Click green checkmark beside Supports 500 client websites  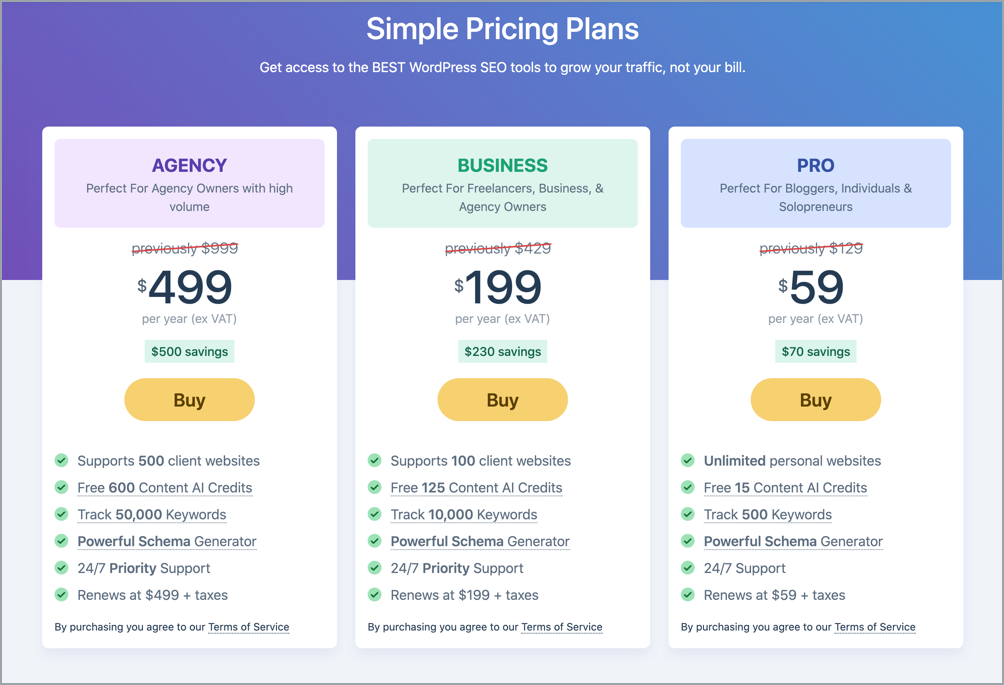click(x=61, y=460)
